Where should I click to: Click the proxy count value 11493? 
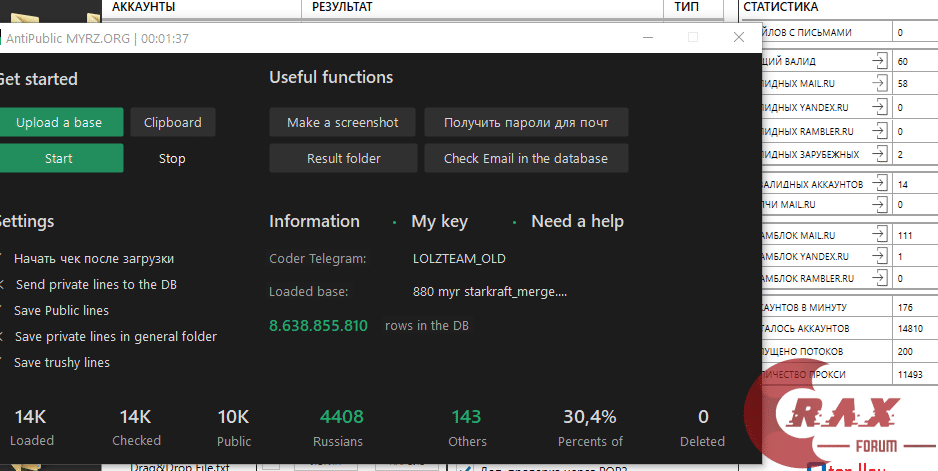[x=910, y=375]
